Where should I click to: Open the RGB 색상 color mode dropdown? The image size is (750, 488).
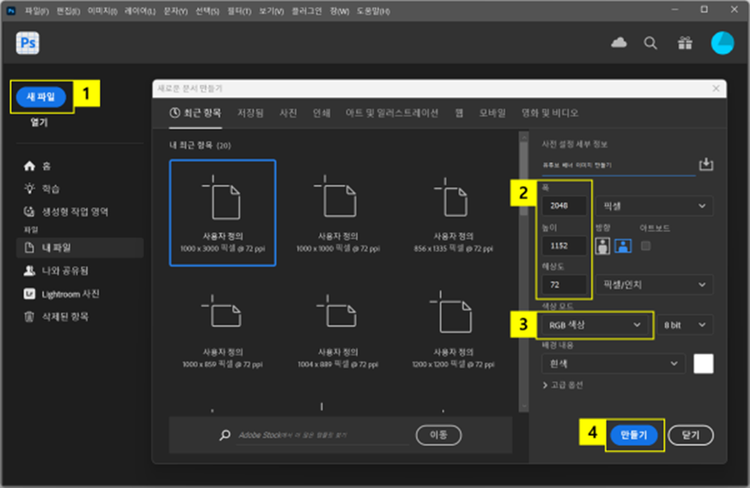595,325
